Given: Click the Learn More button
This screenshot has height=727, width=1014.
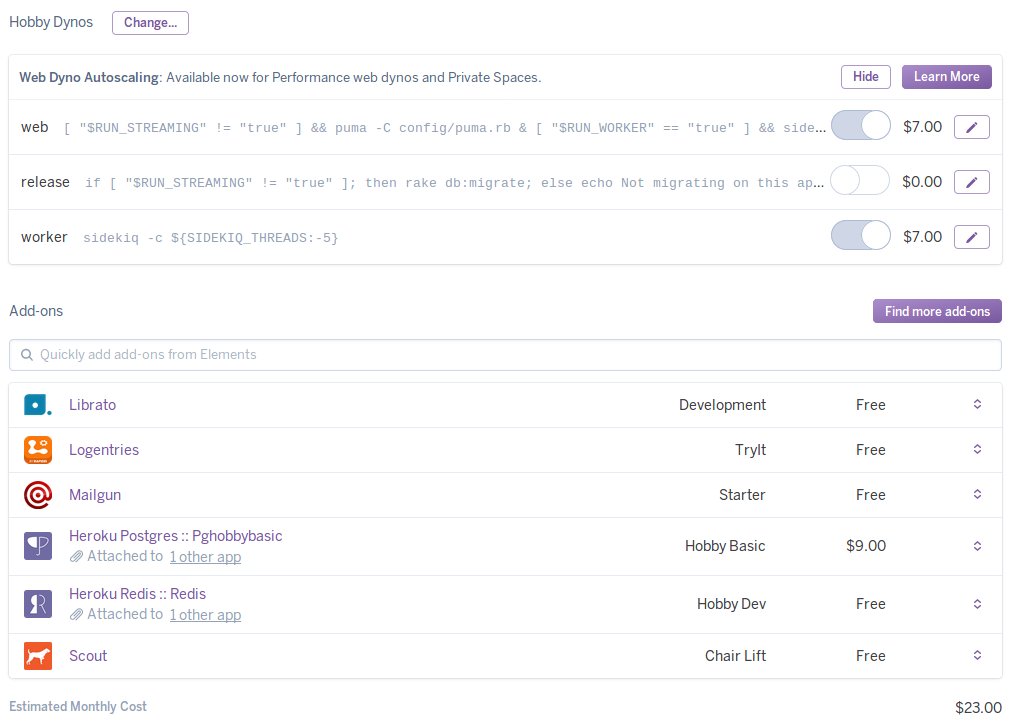Looking at the screenshot, I should coord(947,77).
